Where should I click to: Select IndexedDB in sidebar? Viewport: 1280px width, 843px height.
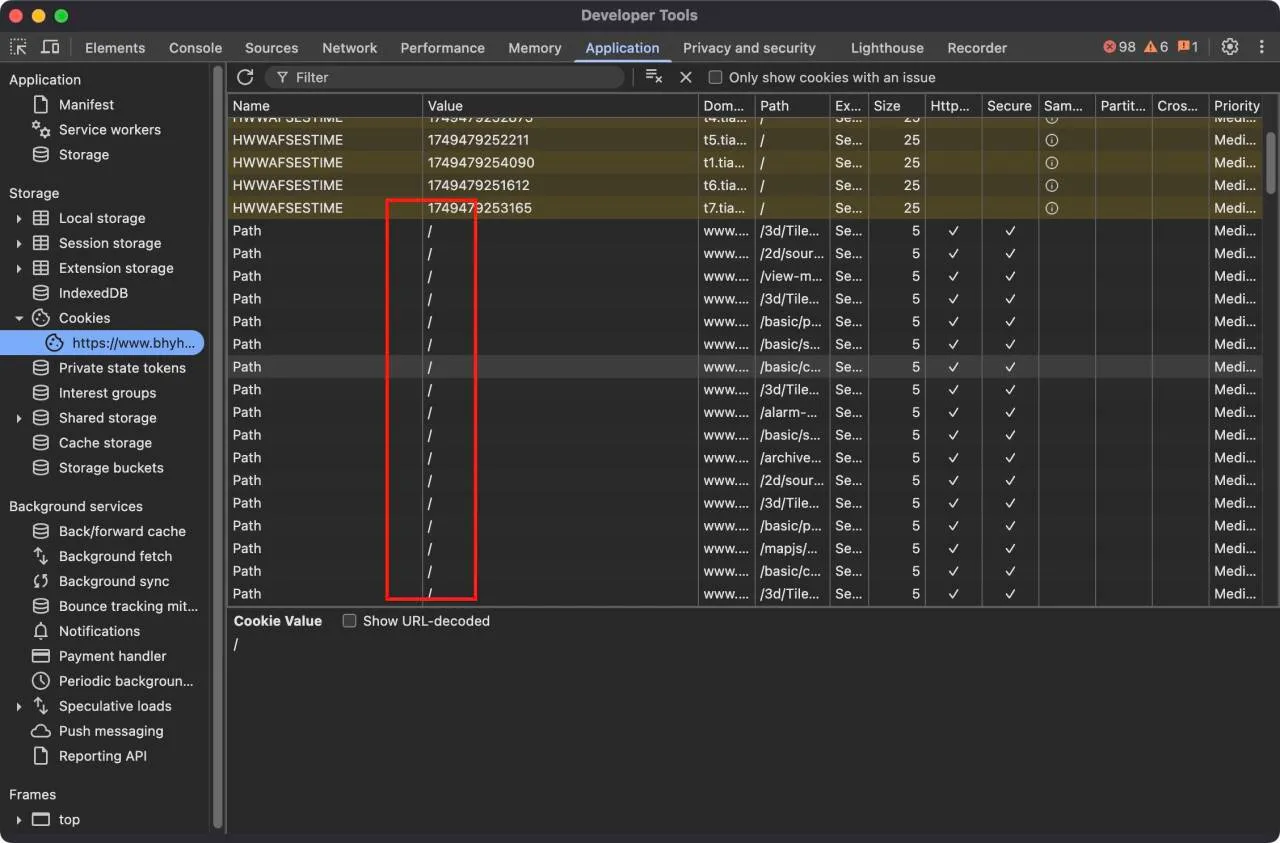coord(93,293)
